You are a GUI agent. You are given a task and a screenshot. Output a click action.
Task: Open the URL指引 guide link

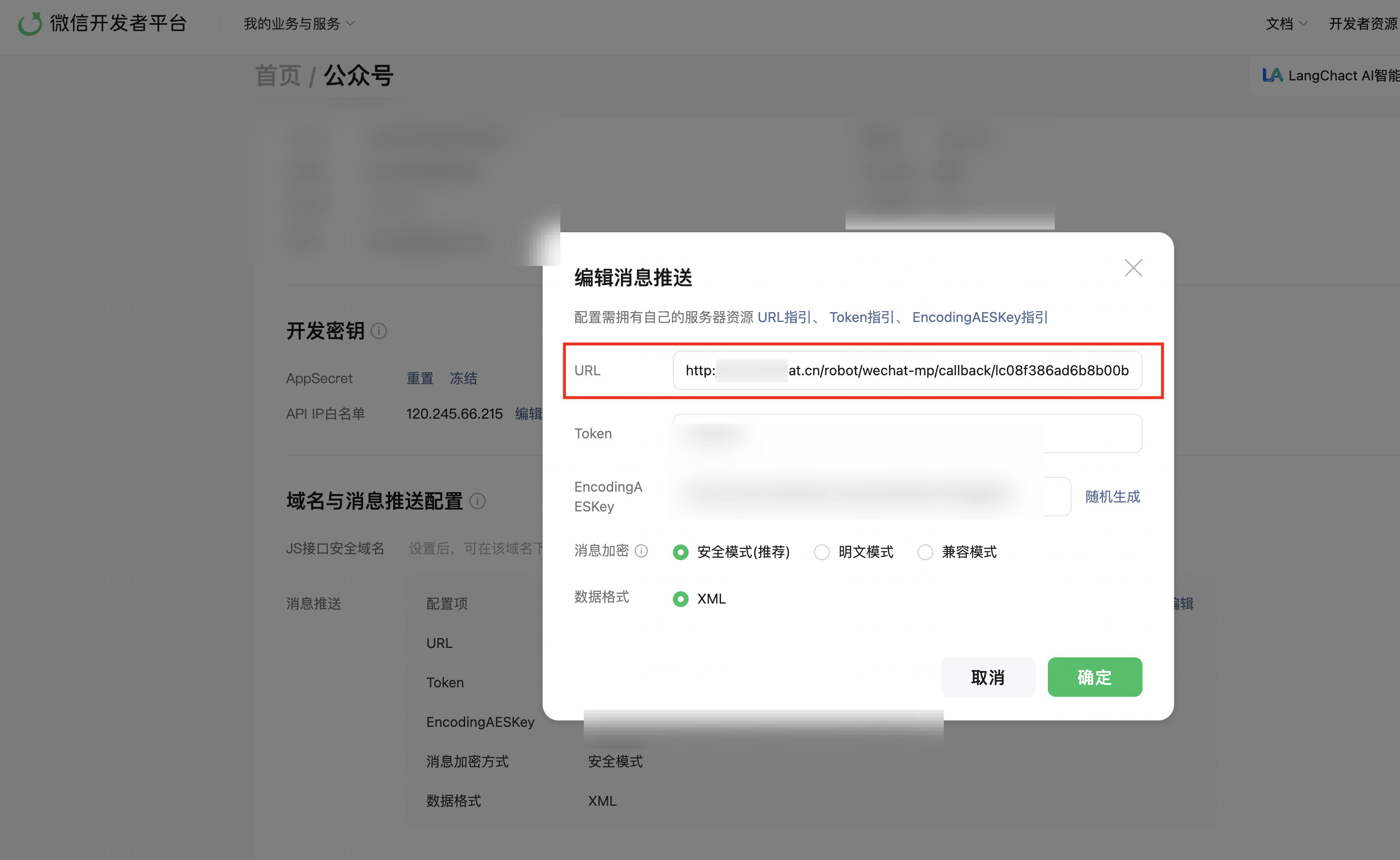[x=783, y=317]
